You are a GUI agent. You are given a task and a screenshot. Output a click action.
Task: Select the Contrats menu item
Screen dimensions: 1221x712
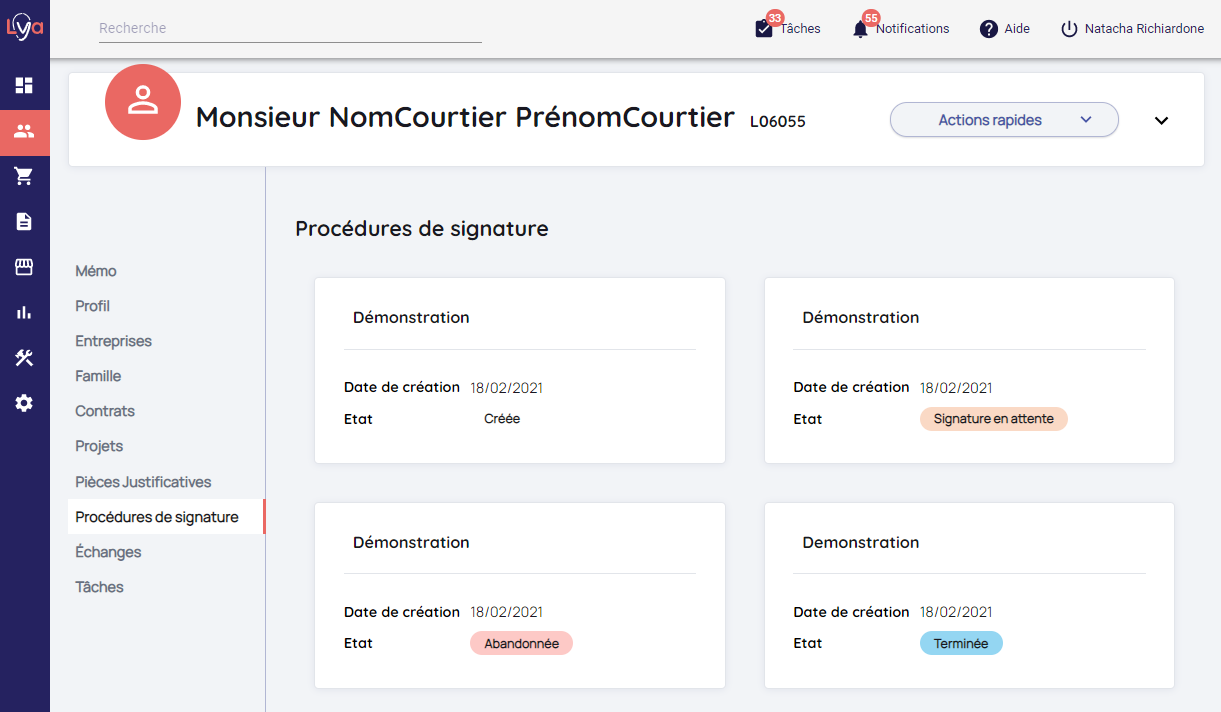[105, 411]
